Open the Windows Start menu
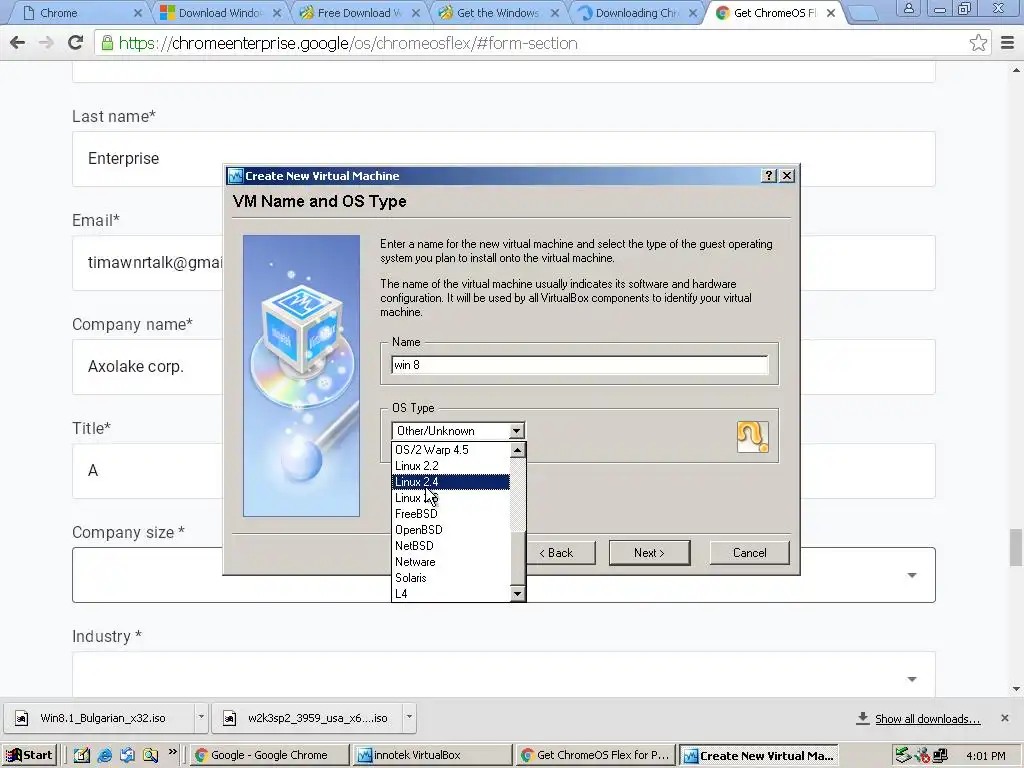 click(x=29, y=755)
